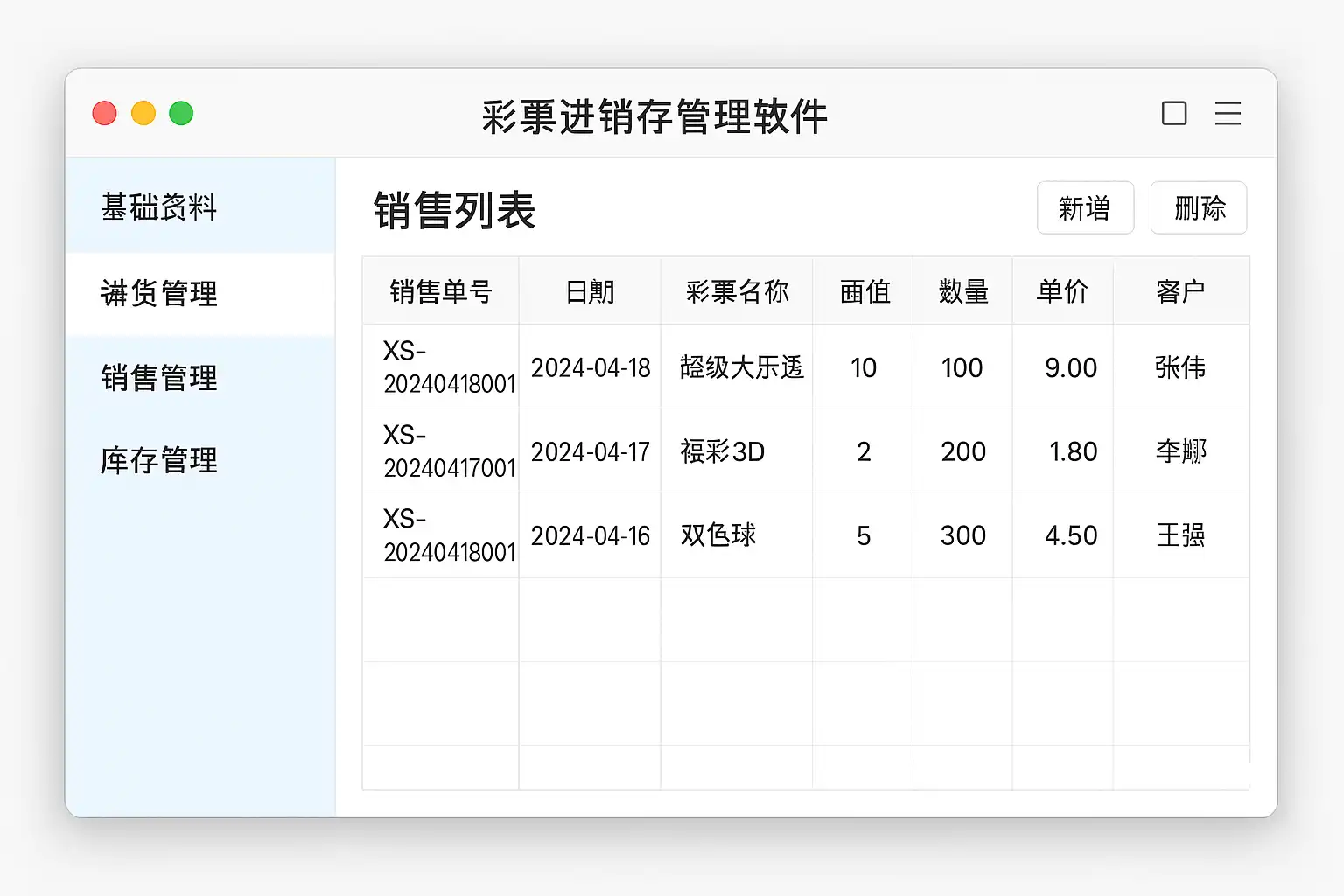Image resolution: width=1344 pixels, height=896 pixels.
Task: Select the row dated 2024-04-17
Action: (591, 451)
